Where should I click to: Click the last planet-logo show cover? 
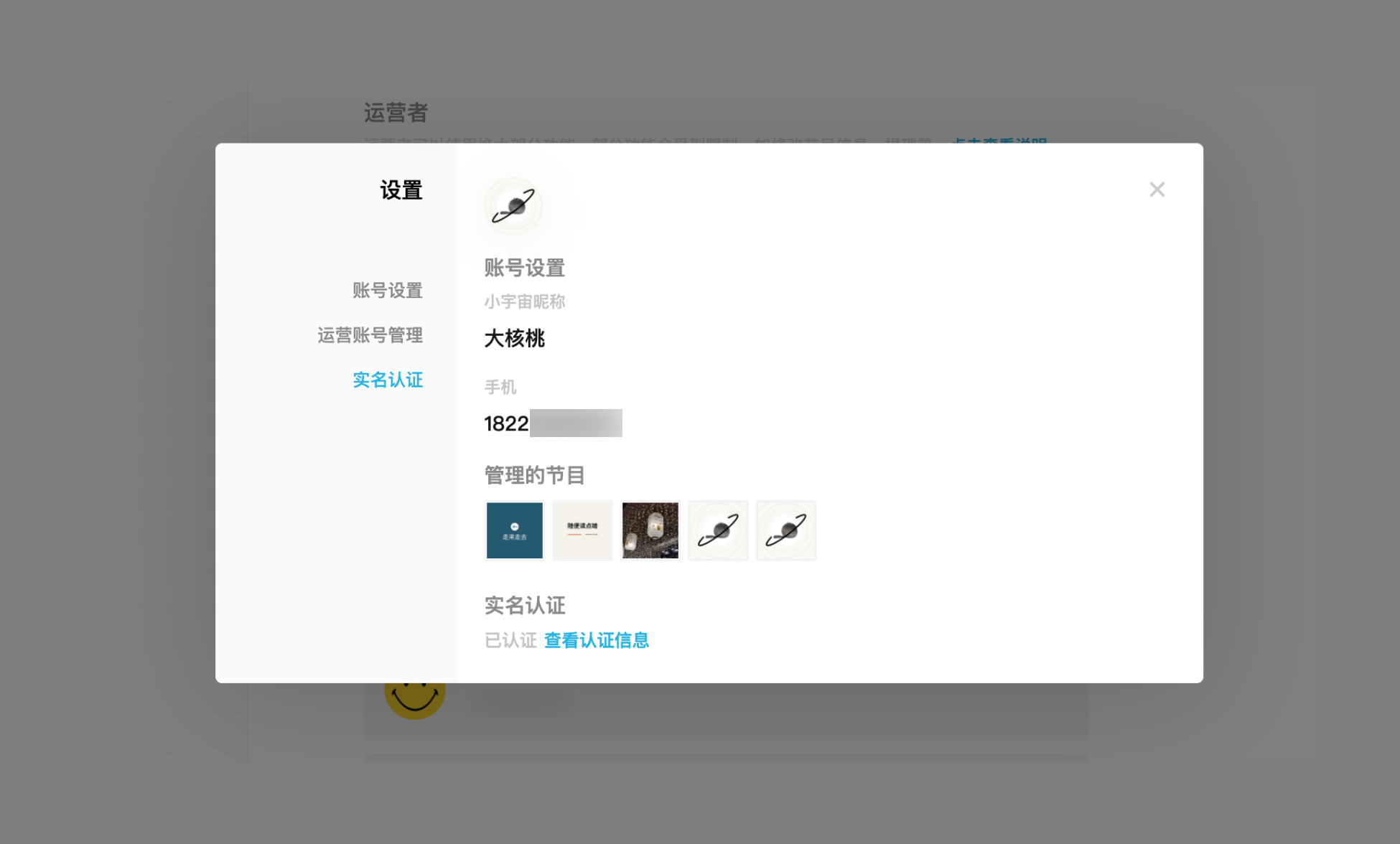(786, 530)
